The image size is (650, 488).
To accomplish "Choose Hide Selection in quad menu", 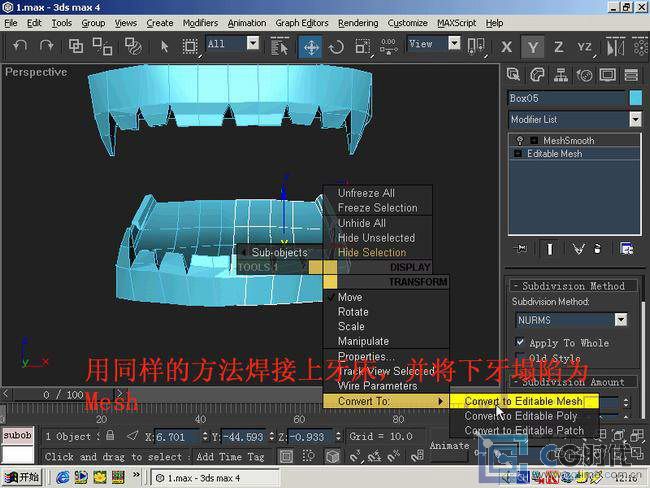I will [x=372, y=252].
